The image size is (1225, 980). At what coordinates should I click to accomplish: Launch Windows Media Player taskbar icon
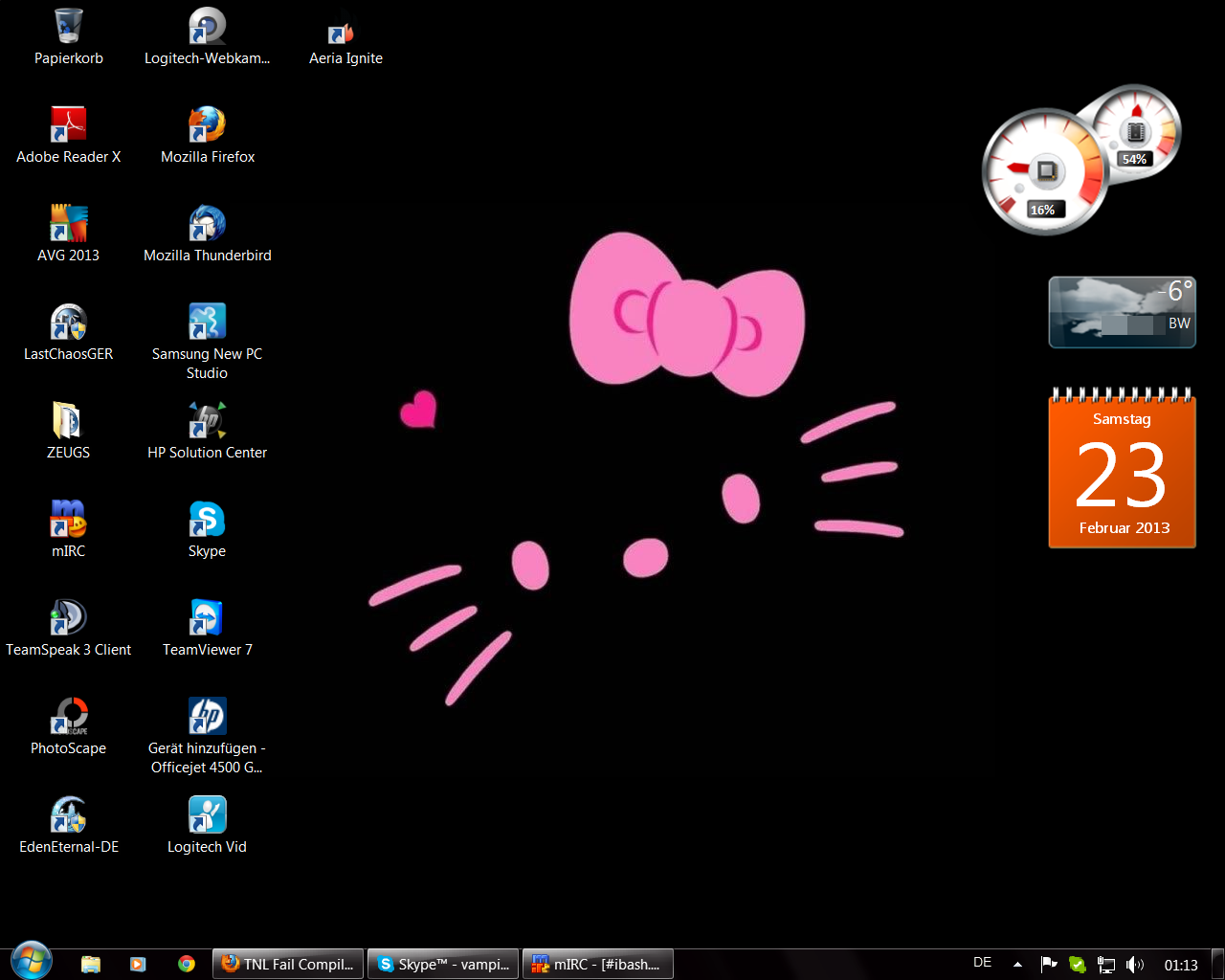click(138, 964)
